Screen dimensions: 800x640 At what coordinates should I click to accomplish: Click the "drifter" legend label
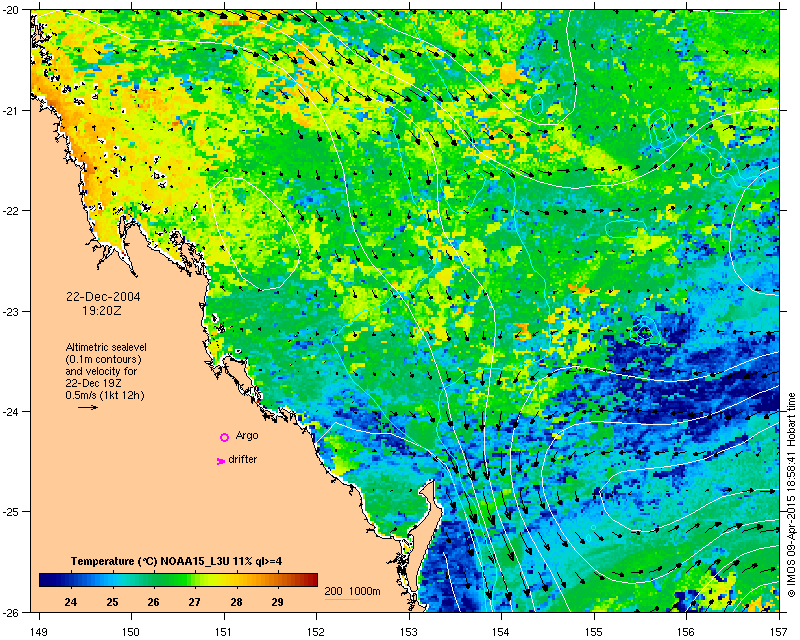pyautogui.click(x=243, y=459)
